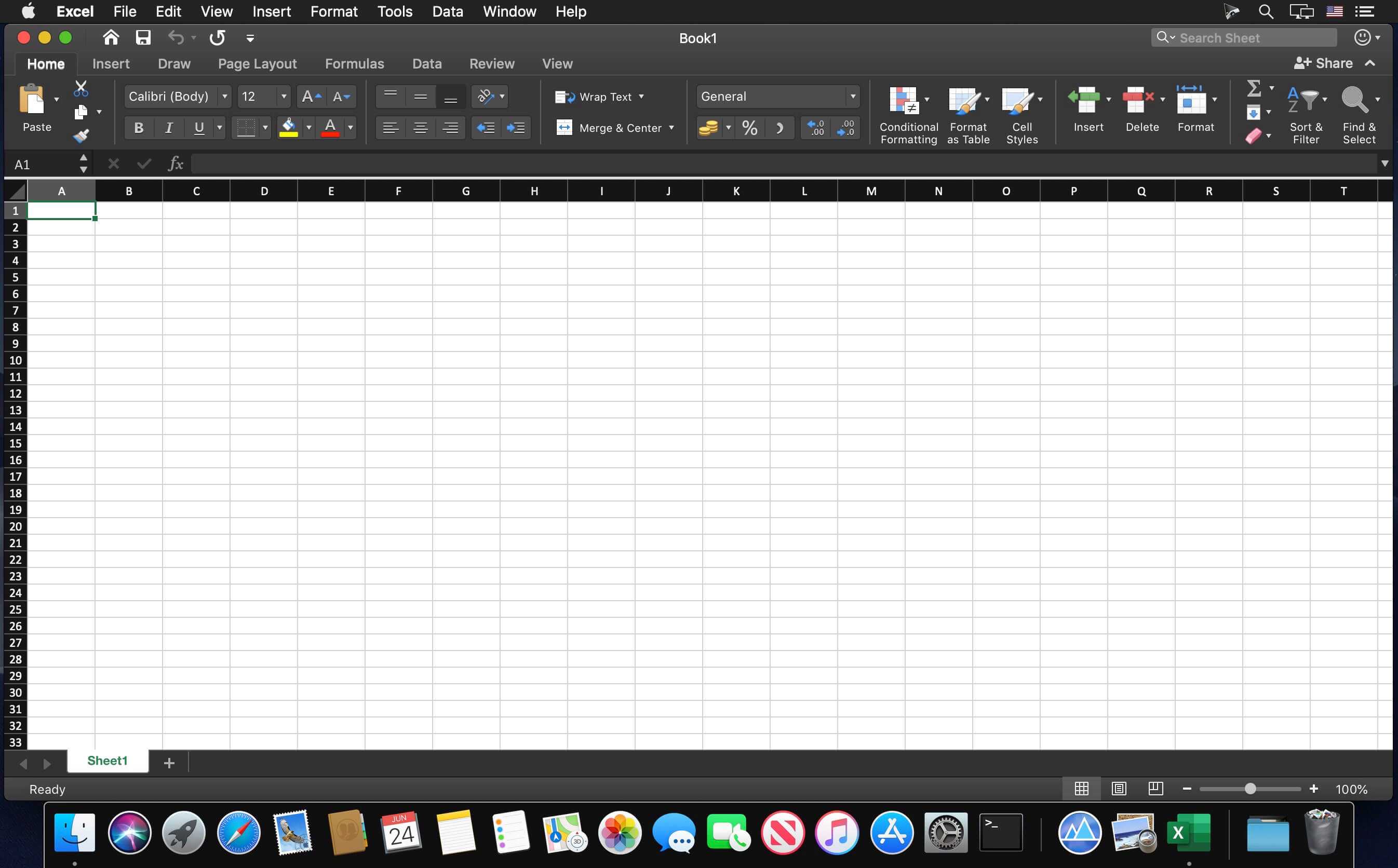Click the Formulas ribbon tab
Viewport: 1398px width, 868px height.
coord(354,63)
